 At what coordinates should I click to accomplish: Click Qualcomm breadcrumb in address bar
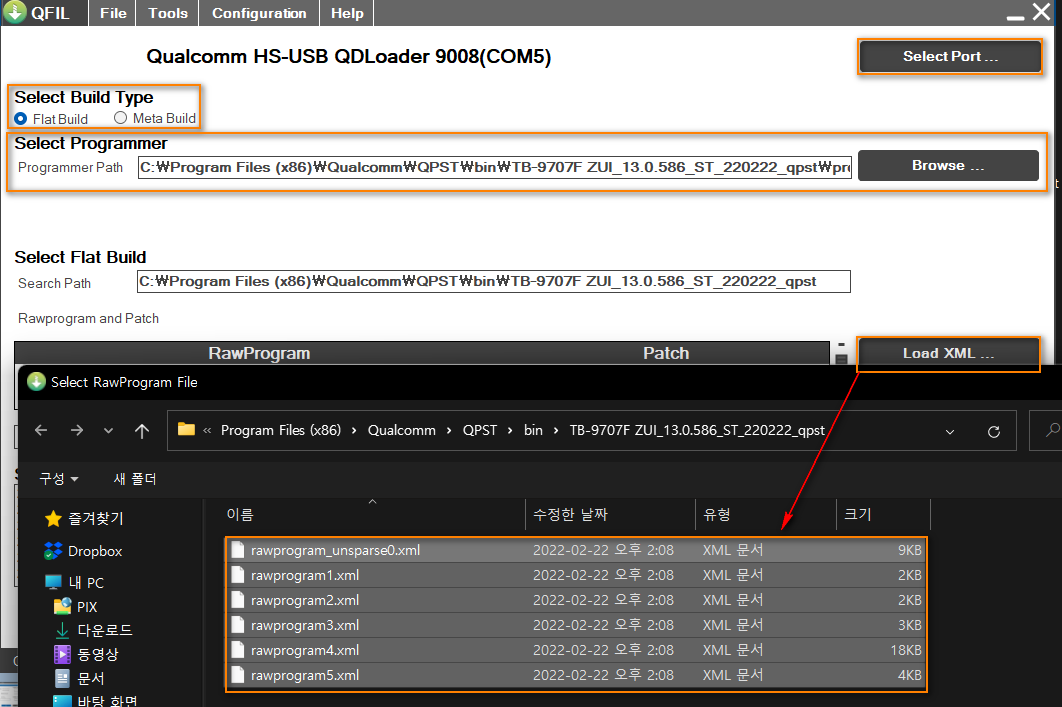[x=402, y=430]
